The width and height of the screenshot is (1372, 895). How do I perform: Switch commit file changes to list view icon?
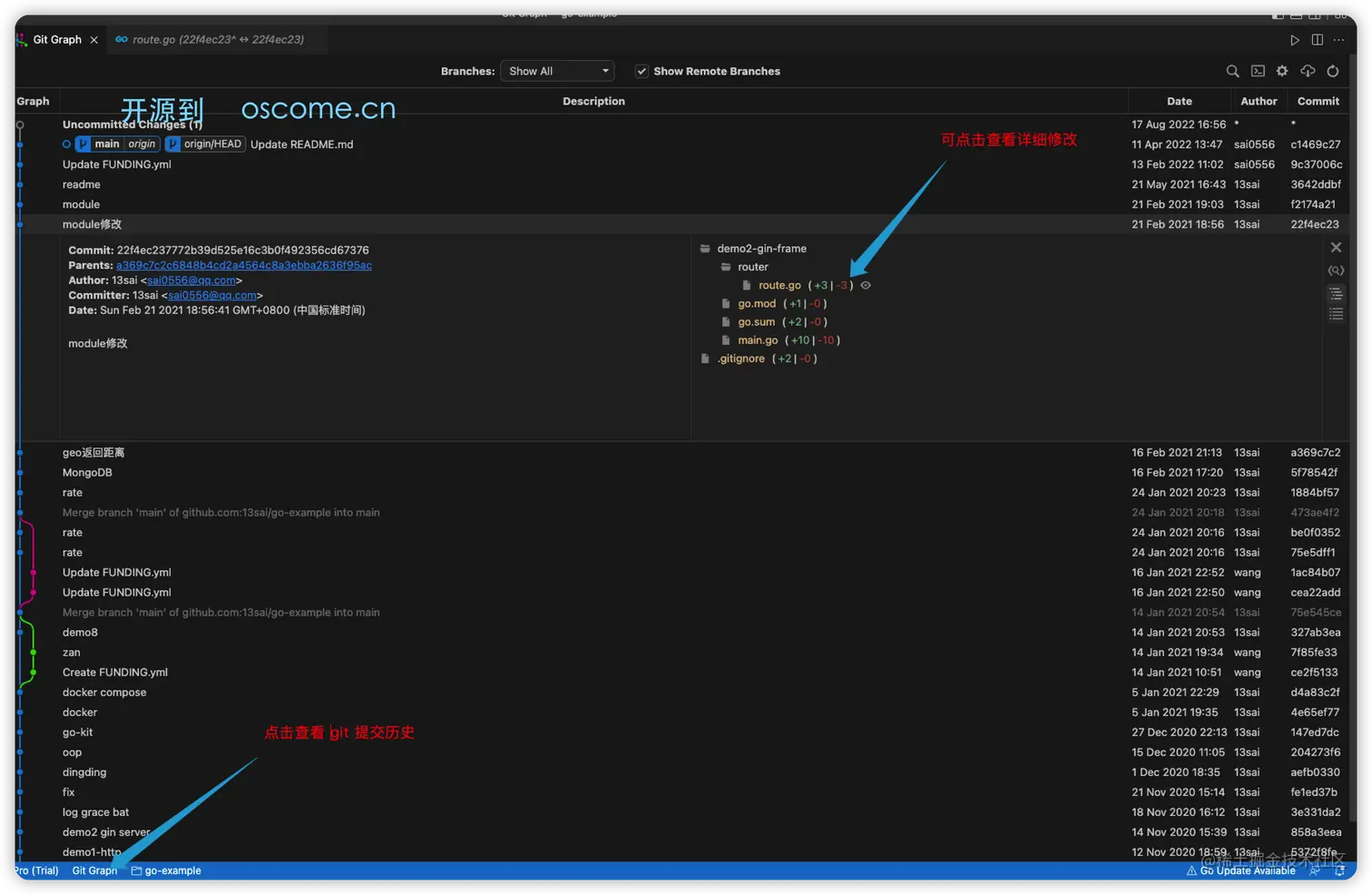point(1336,313)
